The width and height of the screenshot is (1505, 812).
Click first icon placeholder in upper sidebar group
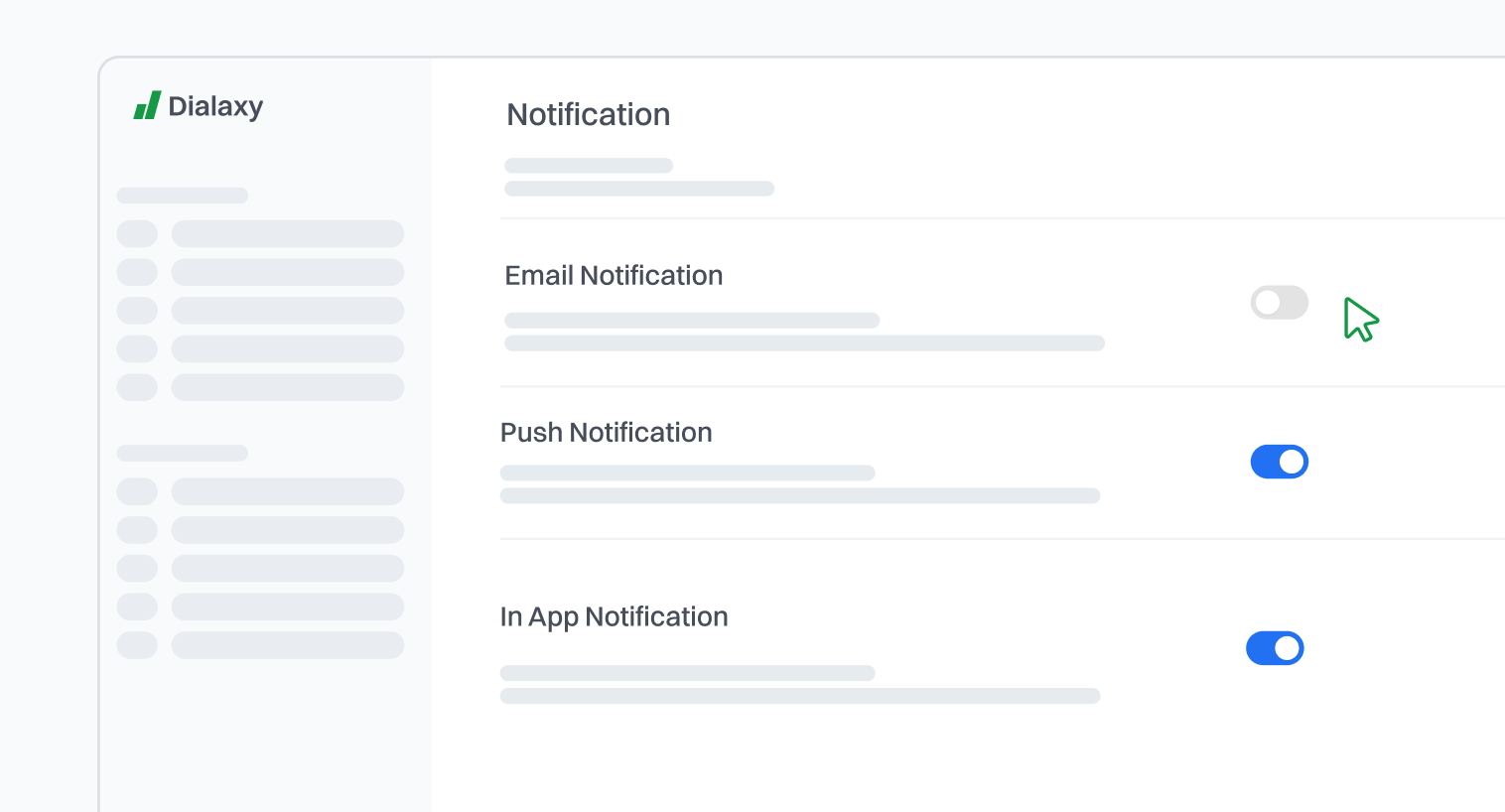coord(137,234)
